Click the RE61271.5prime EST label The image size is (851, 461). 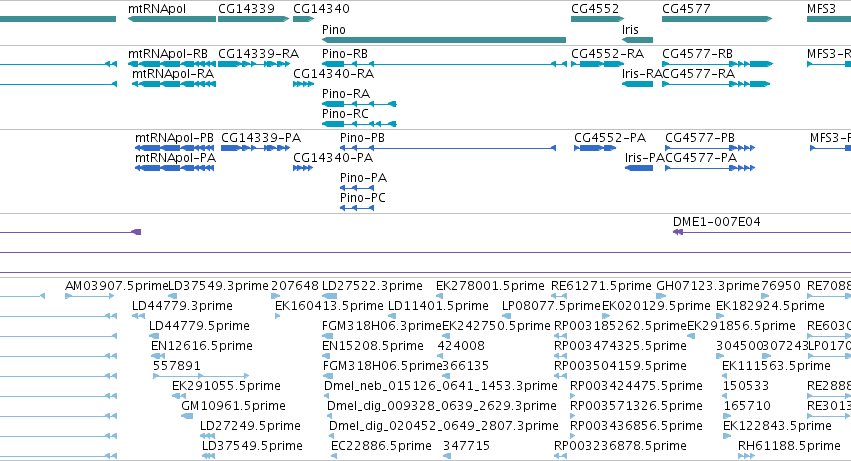601,286
